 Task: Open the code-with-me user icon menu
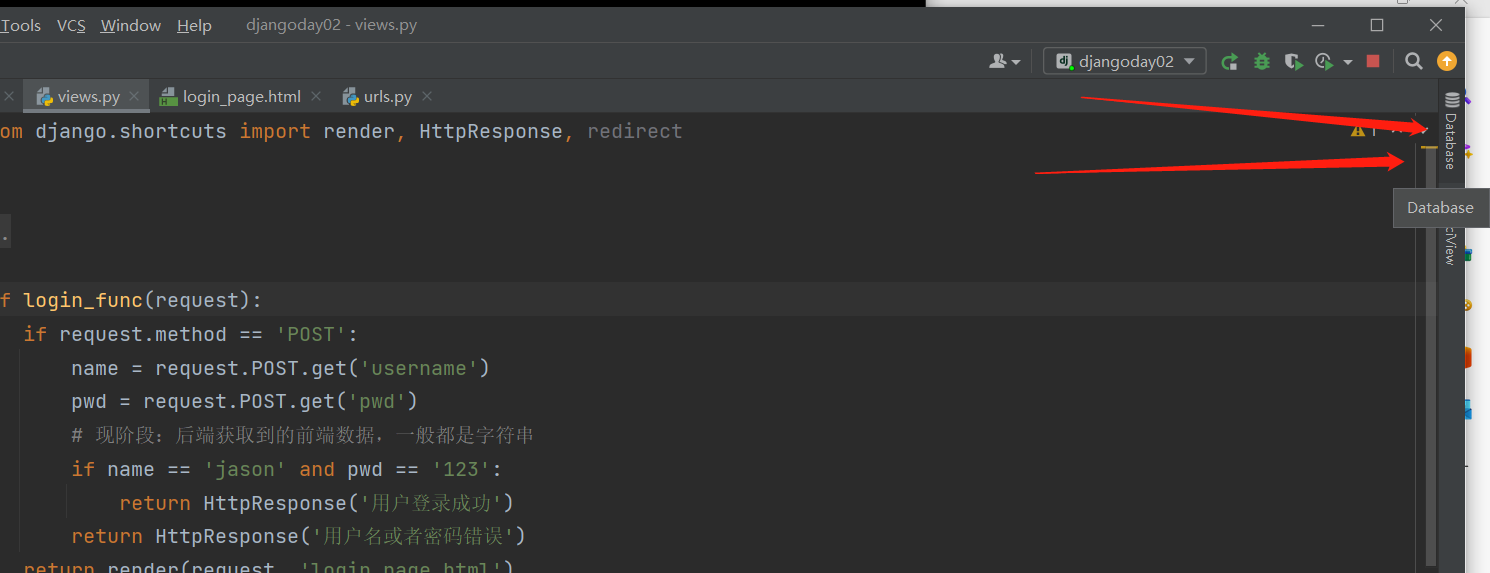(x=1004, y=62)
